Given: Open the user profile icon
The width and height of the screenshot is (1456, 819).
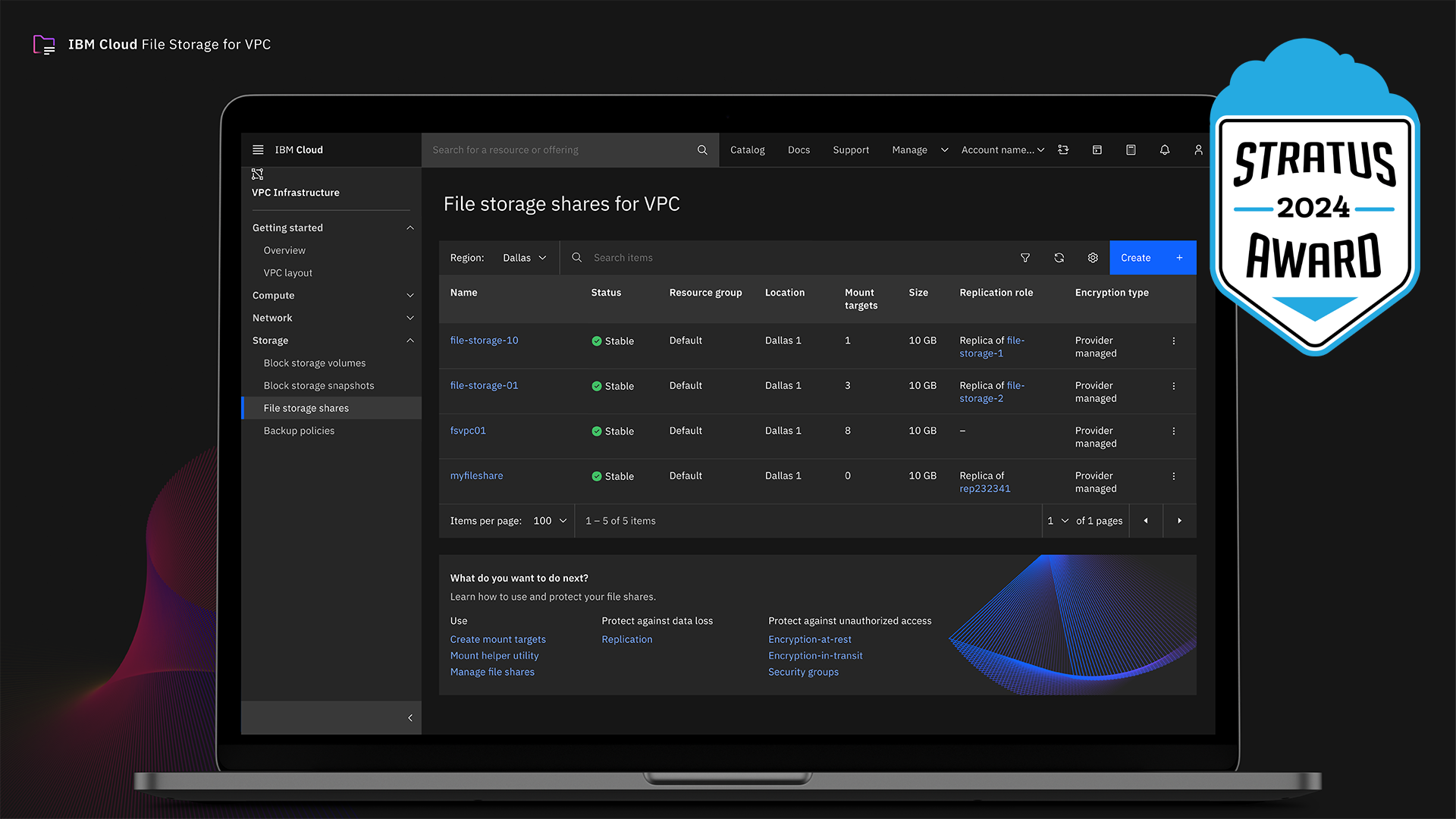Looking at the screenshot, I should pyautogui.click(x=1198, y=150).
